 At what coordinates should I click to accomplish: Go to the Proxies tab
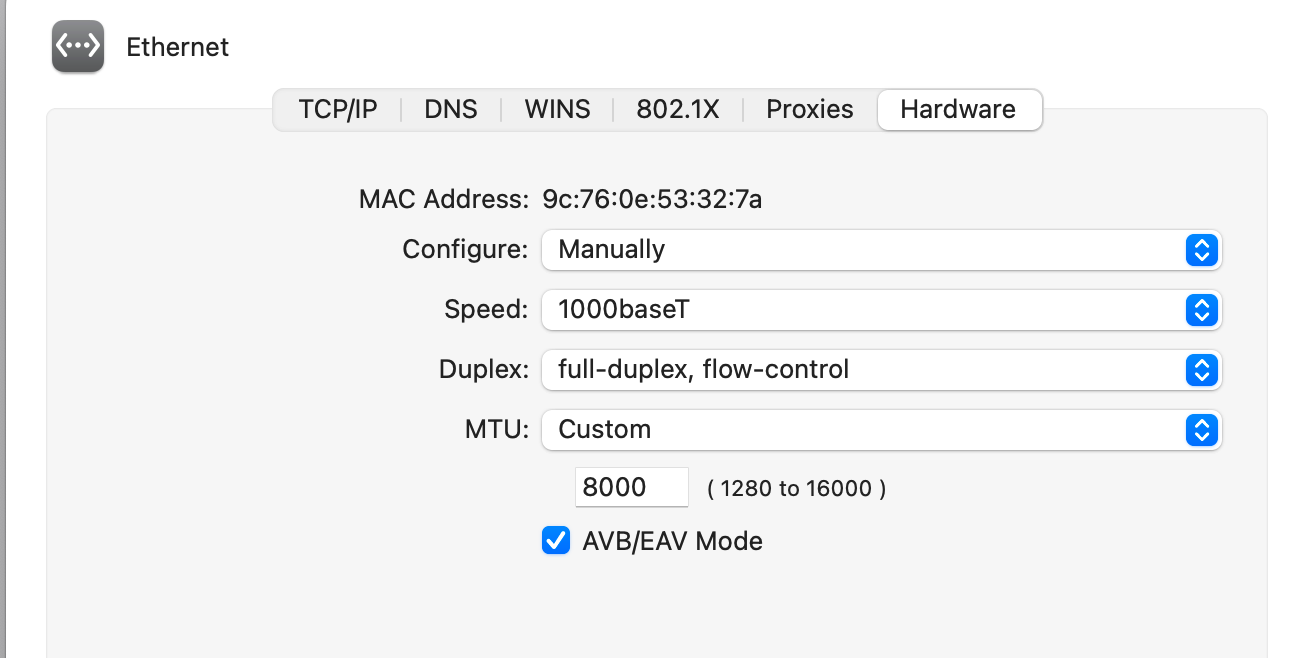pos(810,110)
